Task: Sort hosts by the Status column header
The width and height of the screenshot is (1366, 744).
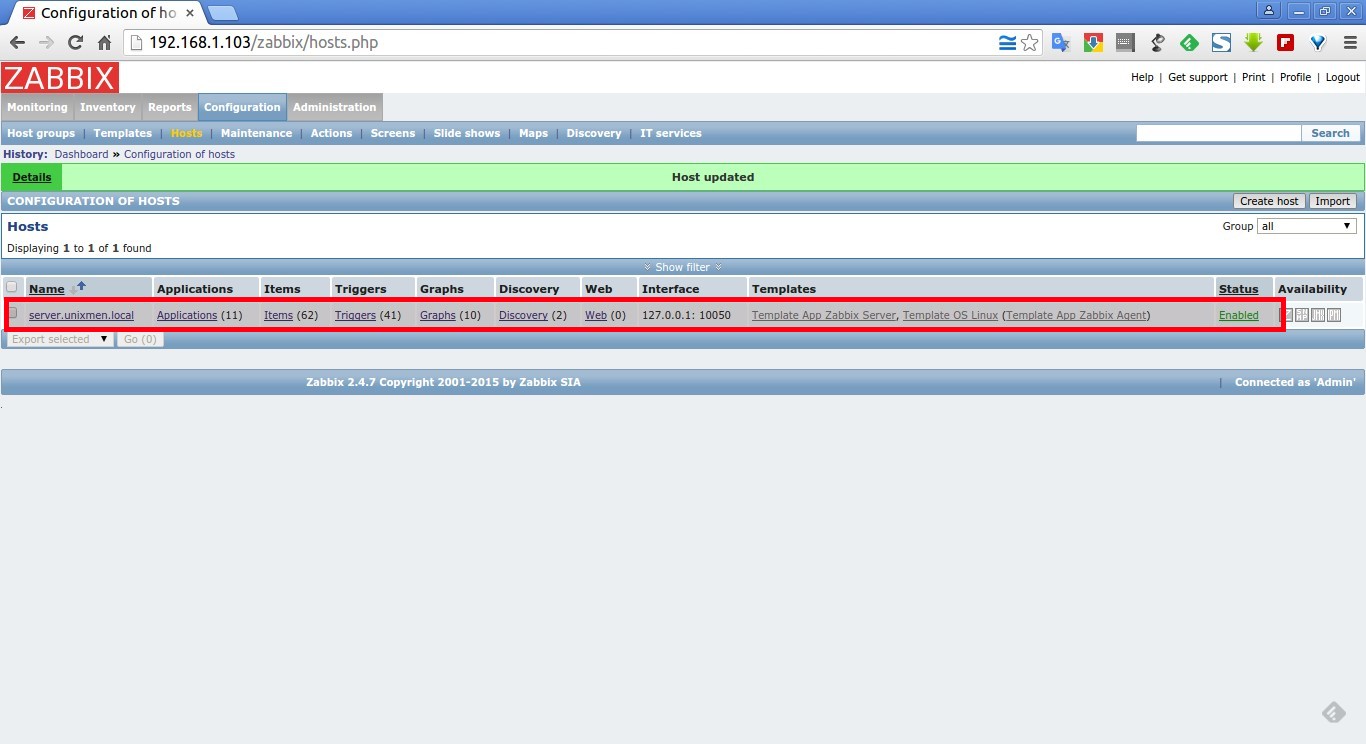Action: point(1239,289)
